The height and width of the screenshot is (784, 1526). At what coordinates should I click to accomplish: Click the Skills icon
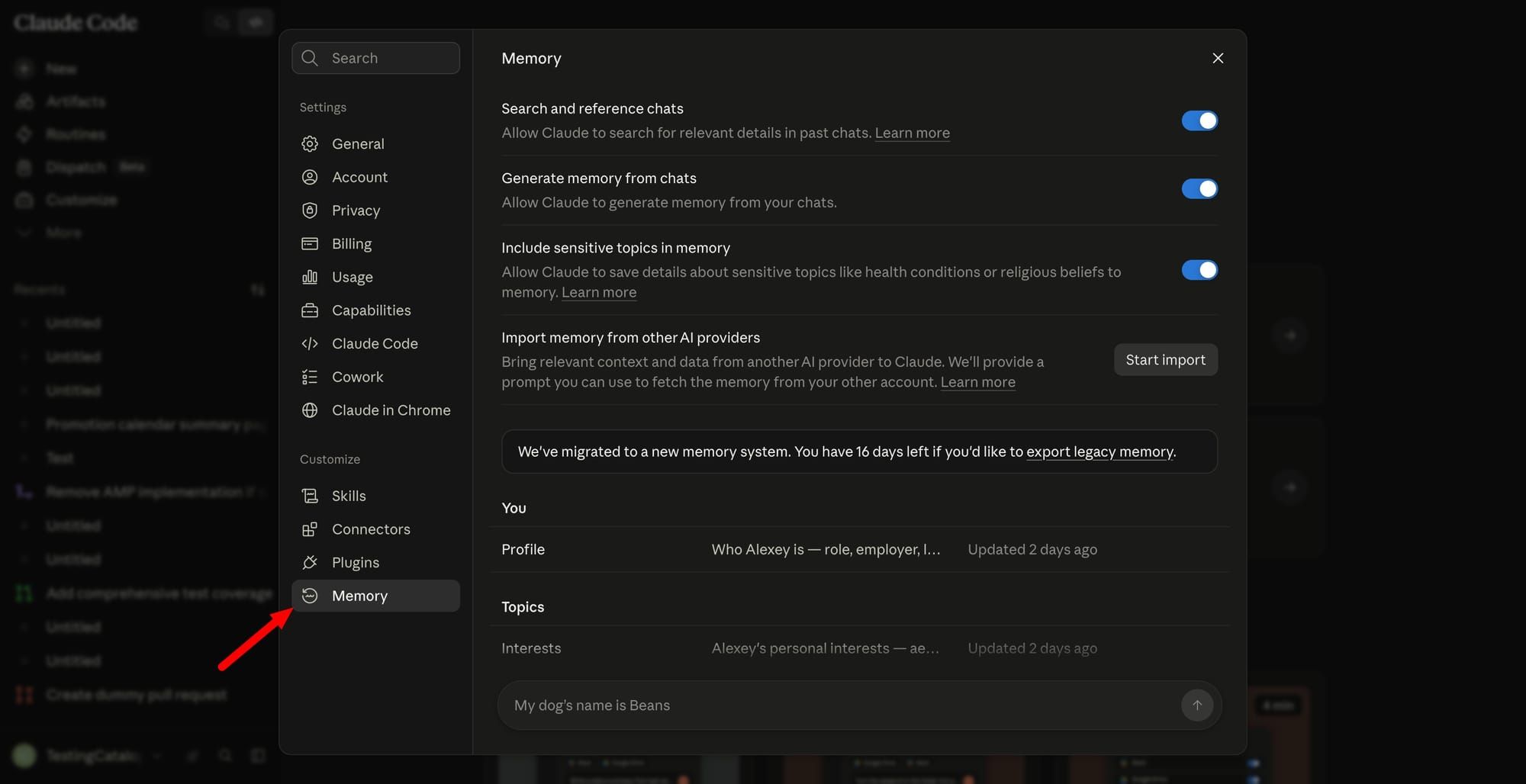click(310, 496)
